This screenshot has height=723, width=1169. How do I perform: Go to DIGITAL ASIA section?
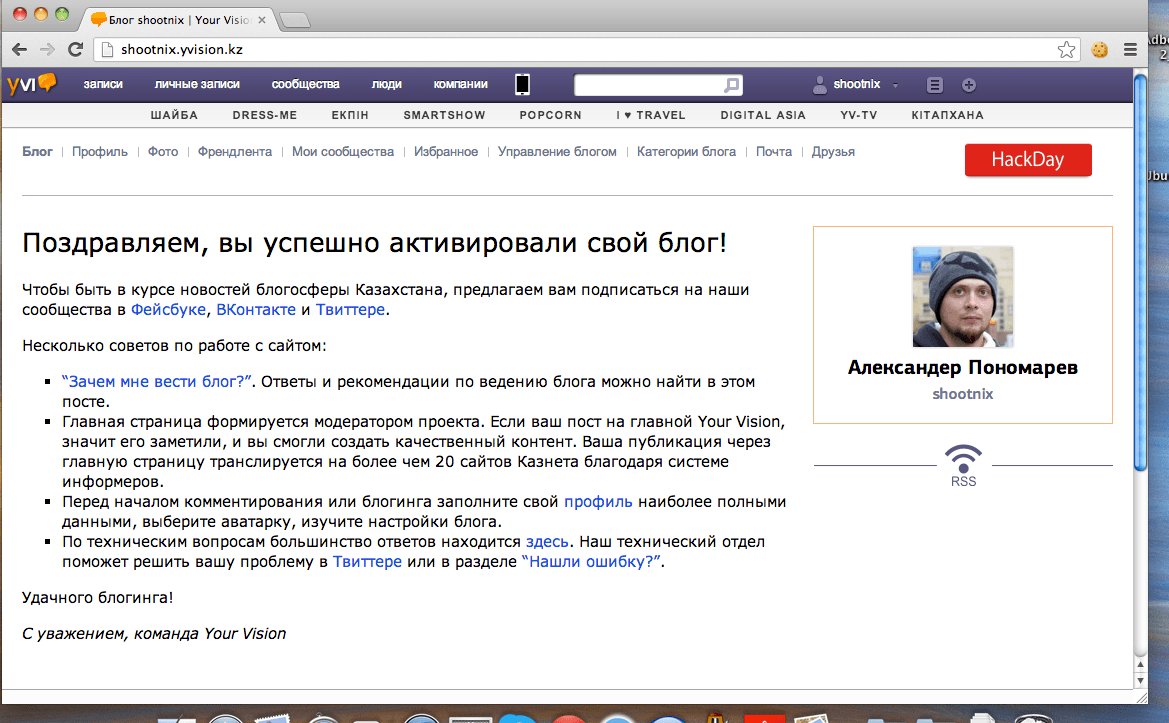(x=763, y=115)
